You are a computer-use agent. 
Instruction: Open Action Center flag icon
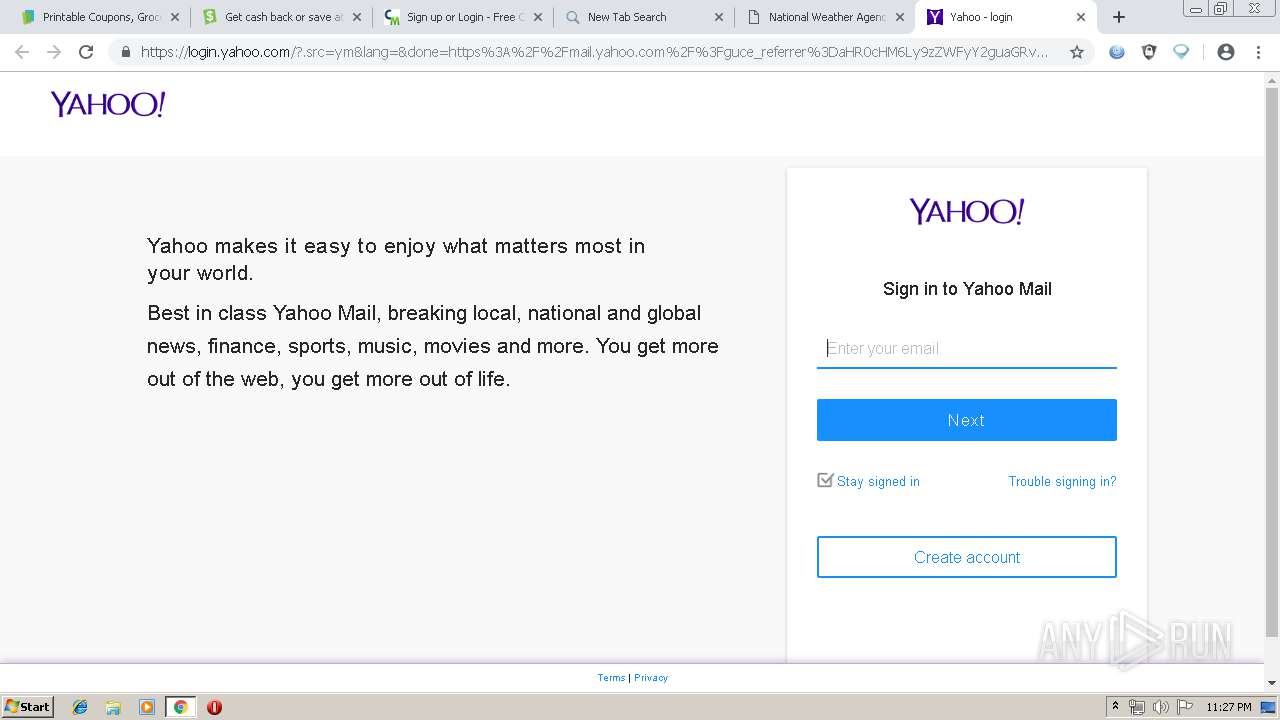pyautogui.click(x=1184, y=707)
